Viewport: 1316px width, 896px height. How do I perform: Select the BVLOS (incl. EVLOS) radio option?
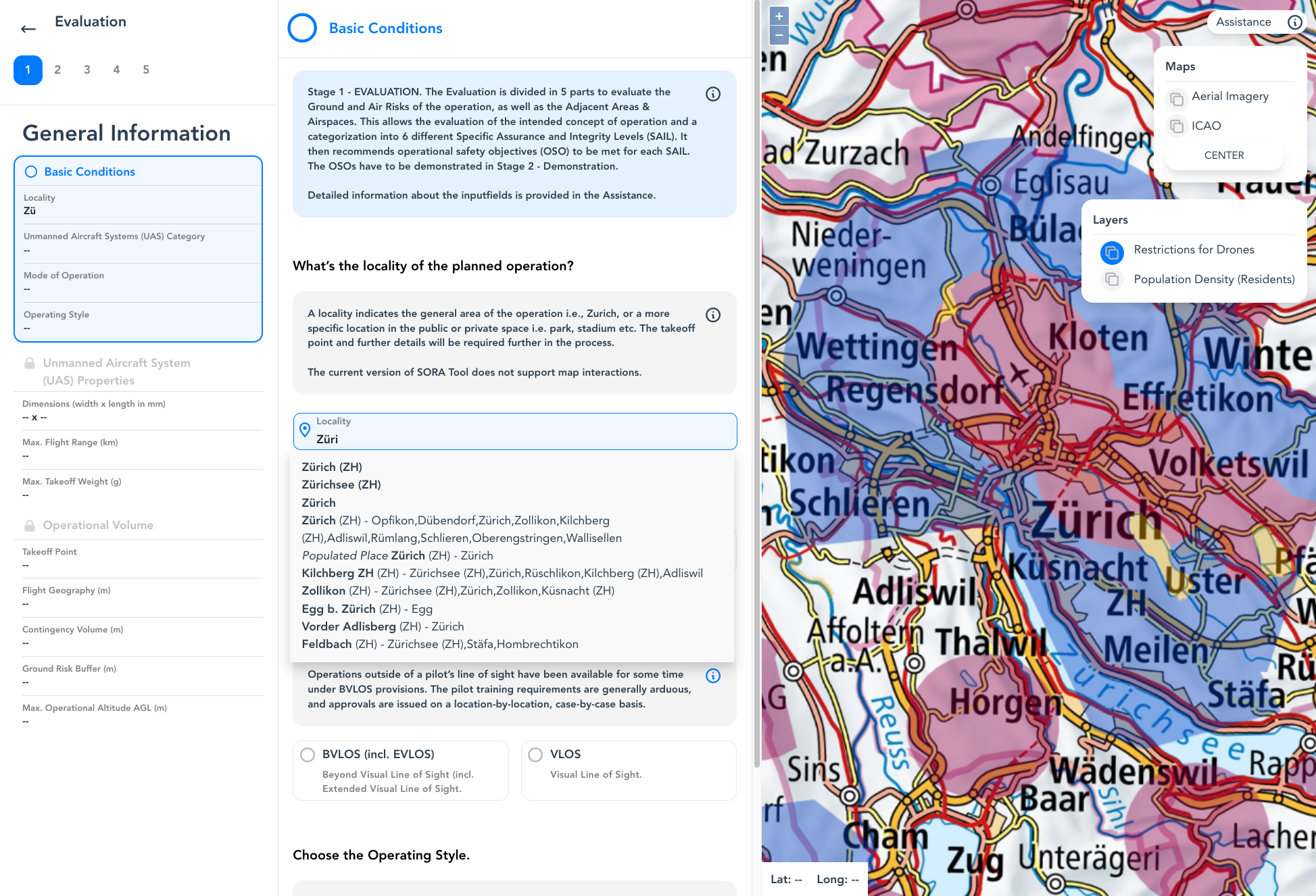pos(308,755)
